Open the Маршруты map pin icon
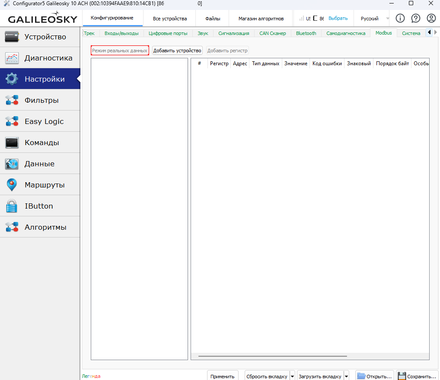 (x=12, y=185)
